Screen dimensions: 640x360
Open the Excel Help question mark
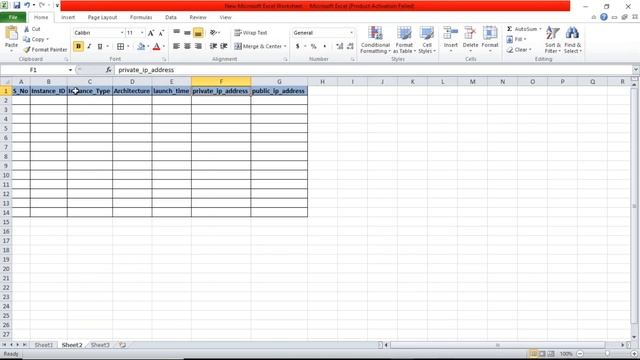(x=604, y=17)
